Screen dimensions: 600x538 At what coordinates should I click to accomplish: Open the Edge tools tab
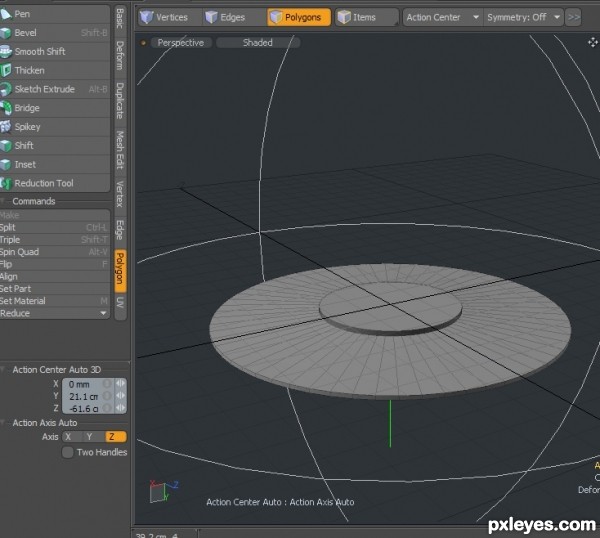120,230
